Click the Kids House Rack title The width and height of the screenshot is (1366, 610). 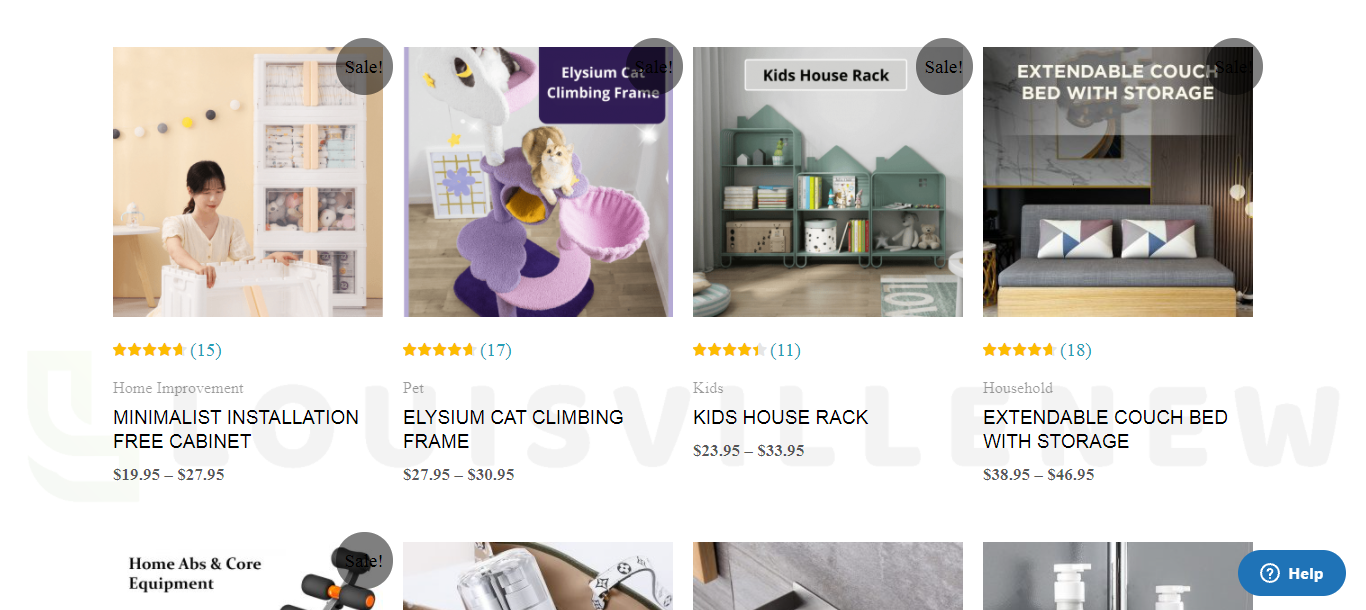tap(780, 417)
